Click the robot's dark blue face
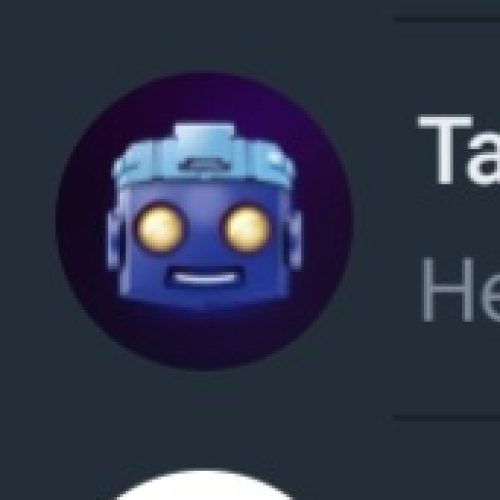This screenshot has height=500, width=500. (204, 243)
